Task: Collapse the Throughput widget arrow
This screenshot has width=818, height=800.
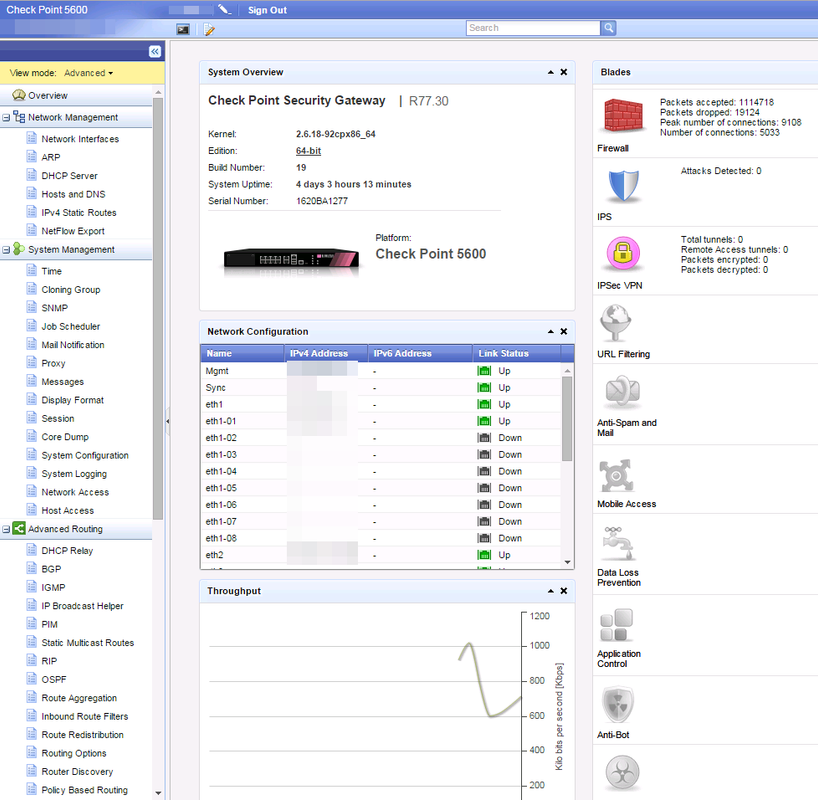Action: coord(550,591)
